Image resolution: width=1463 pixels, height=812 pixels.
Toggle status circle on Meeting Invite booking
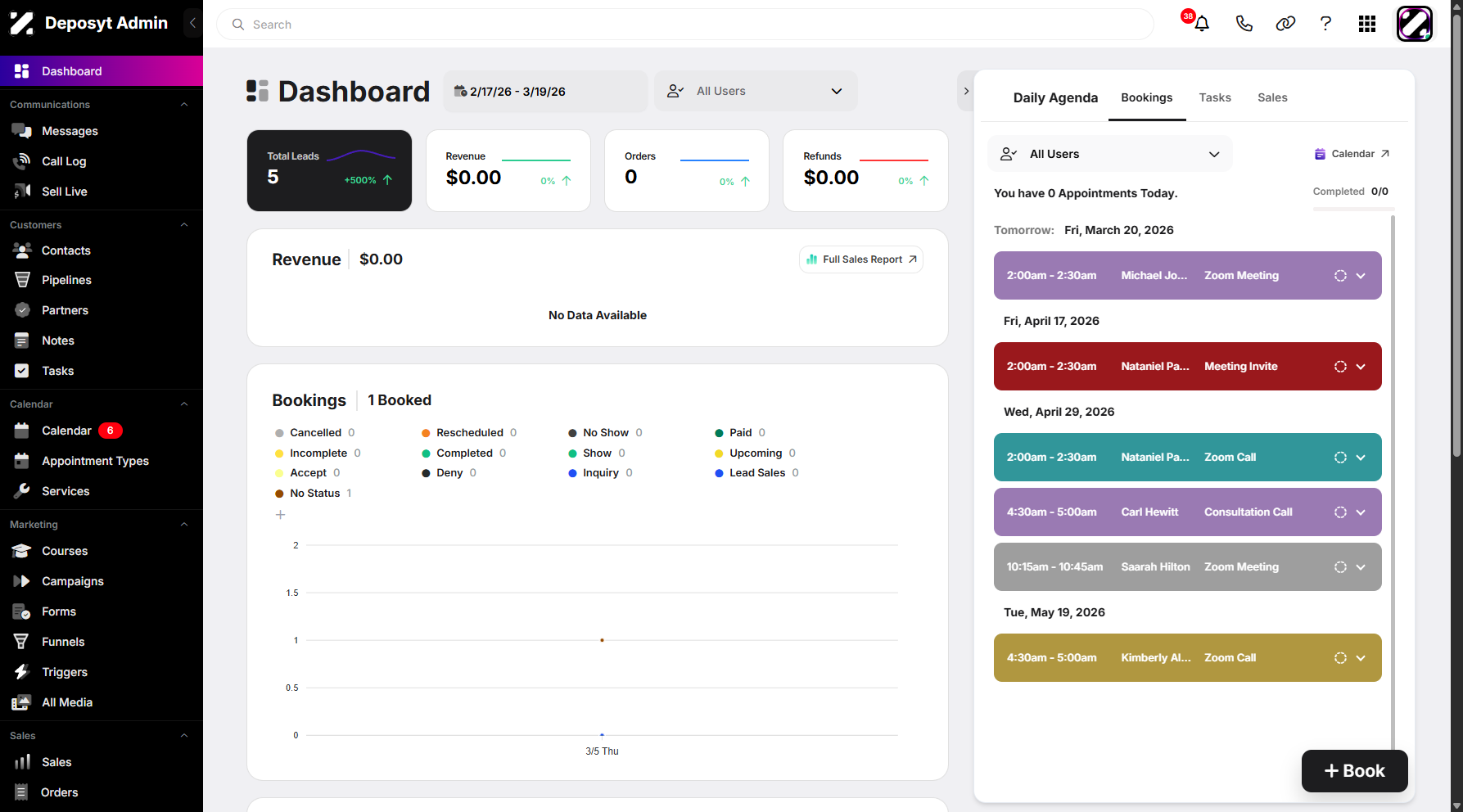point(1340,367)
